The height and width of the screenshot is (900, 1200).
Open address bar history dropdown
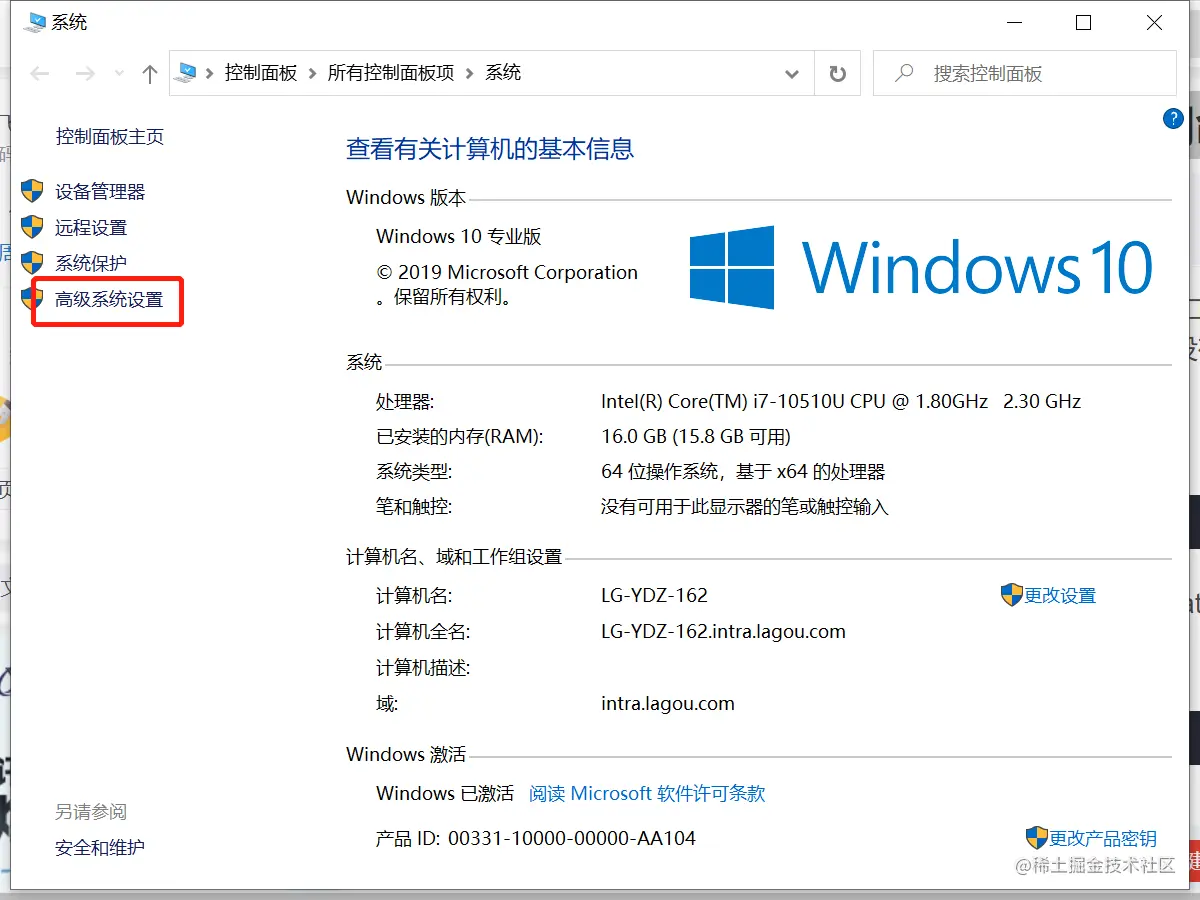(x=792, y=74)
